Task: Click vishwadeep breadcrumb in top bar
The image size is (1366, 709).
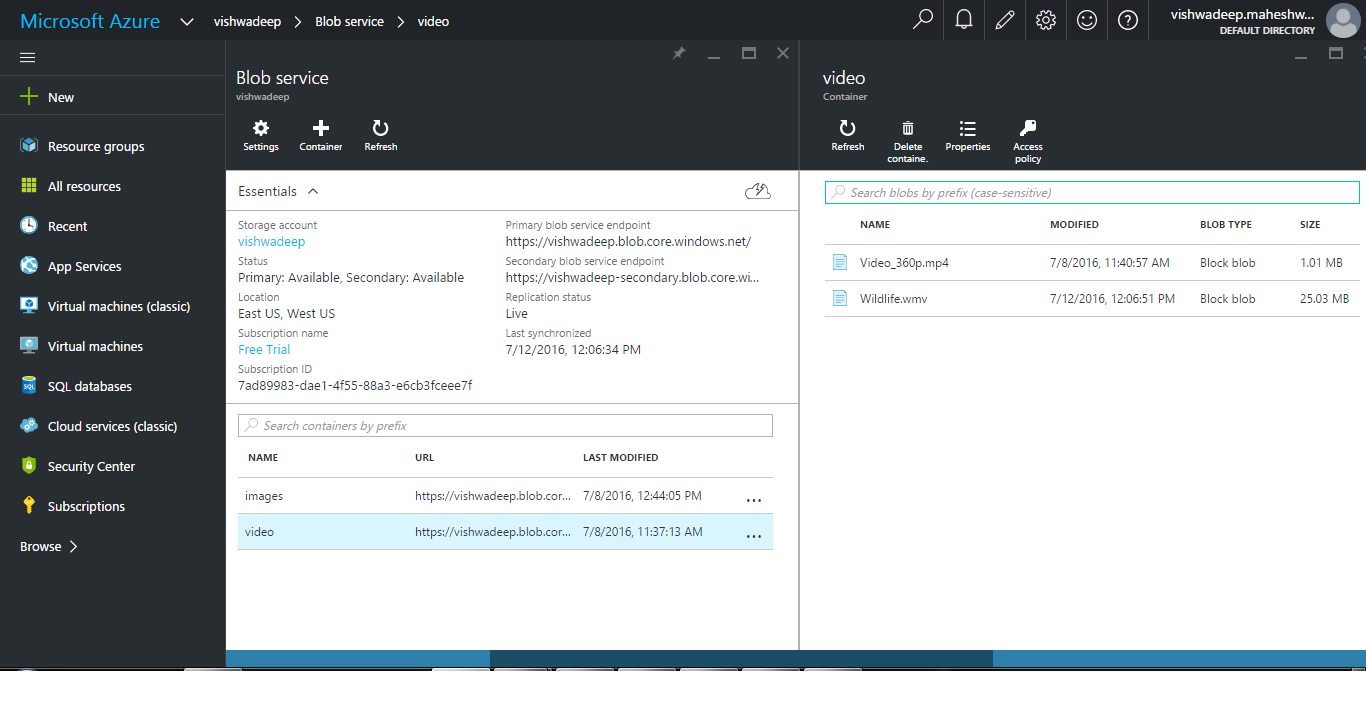Action: (245, 21)
